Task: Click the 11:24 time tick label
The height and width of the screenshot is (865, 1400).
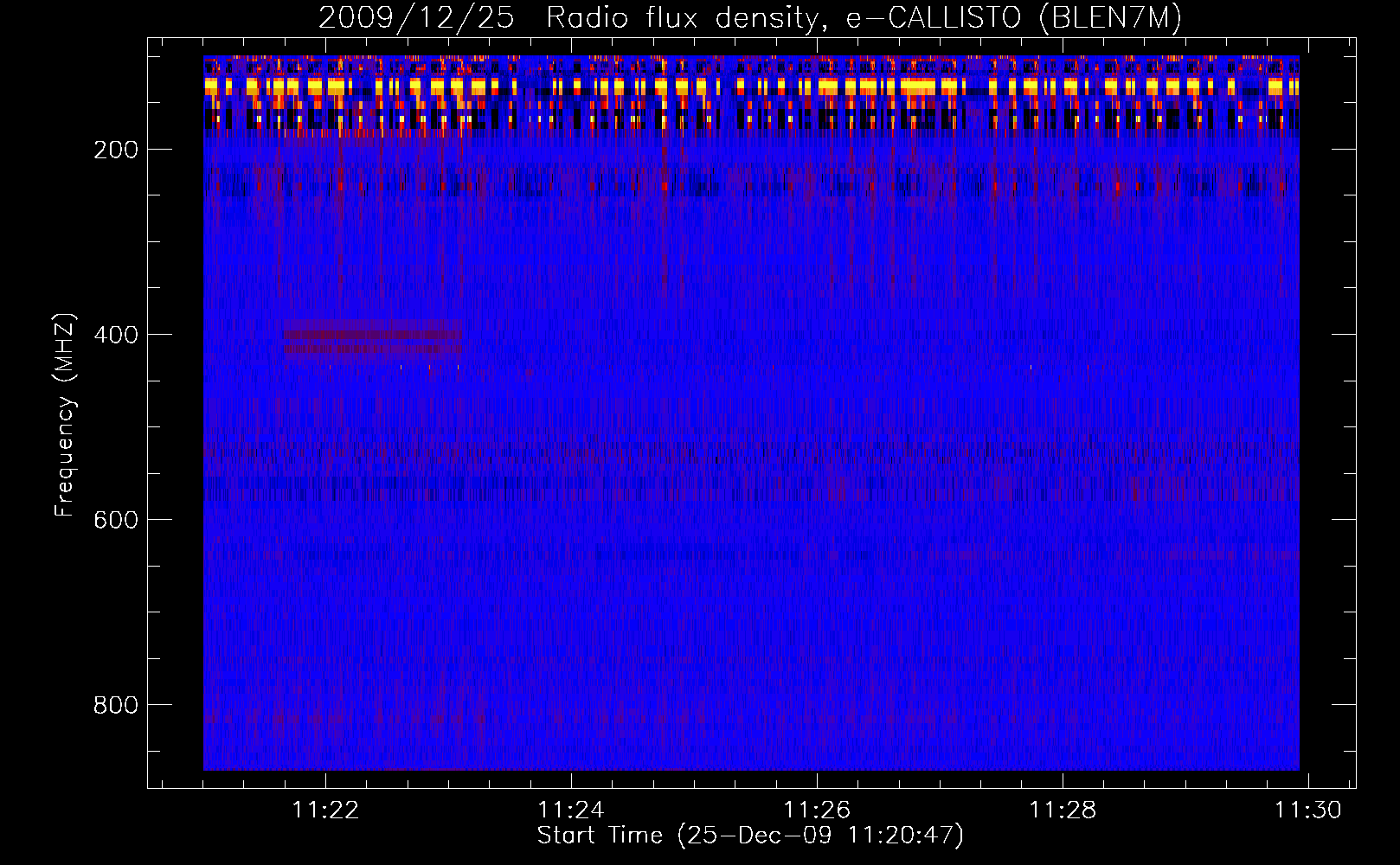Action: coord(571,811)
